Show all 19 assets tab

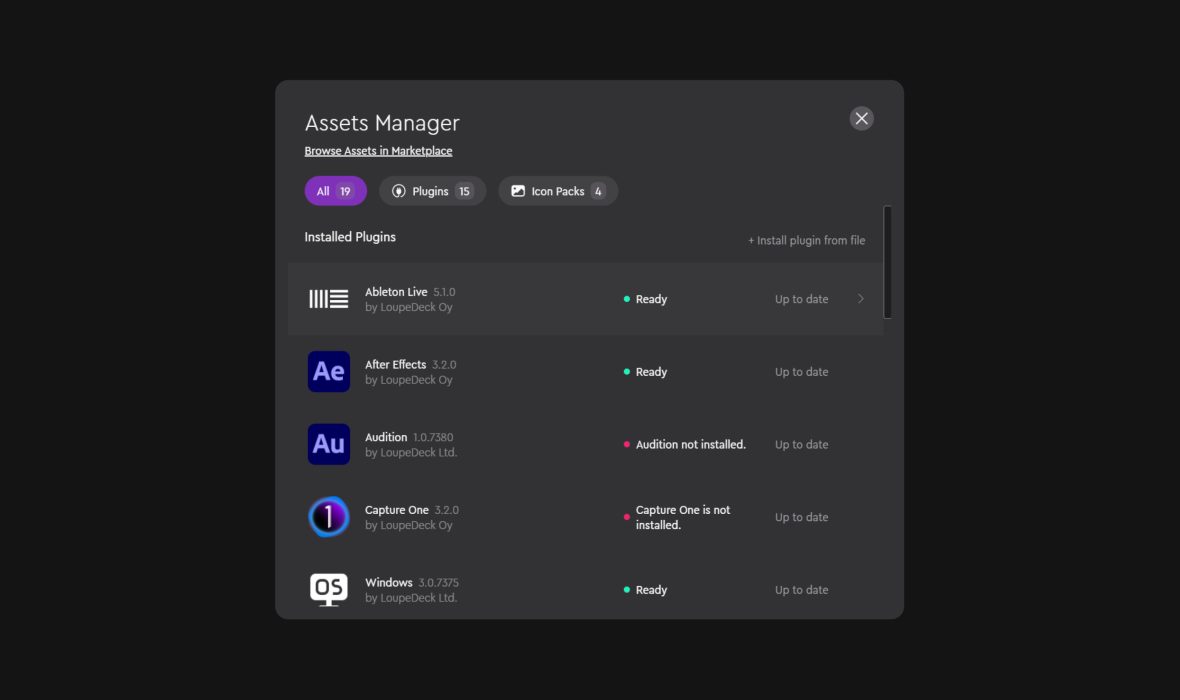pos(335,191)
